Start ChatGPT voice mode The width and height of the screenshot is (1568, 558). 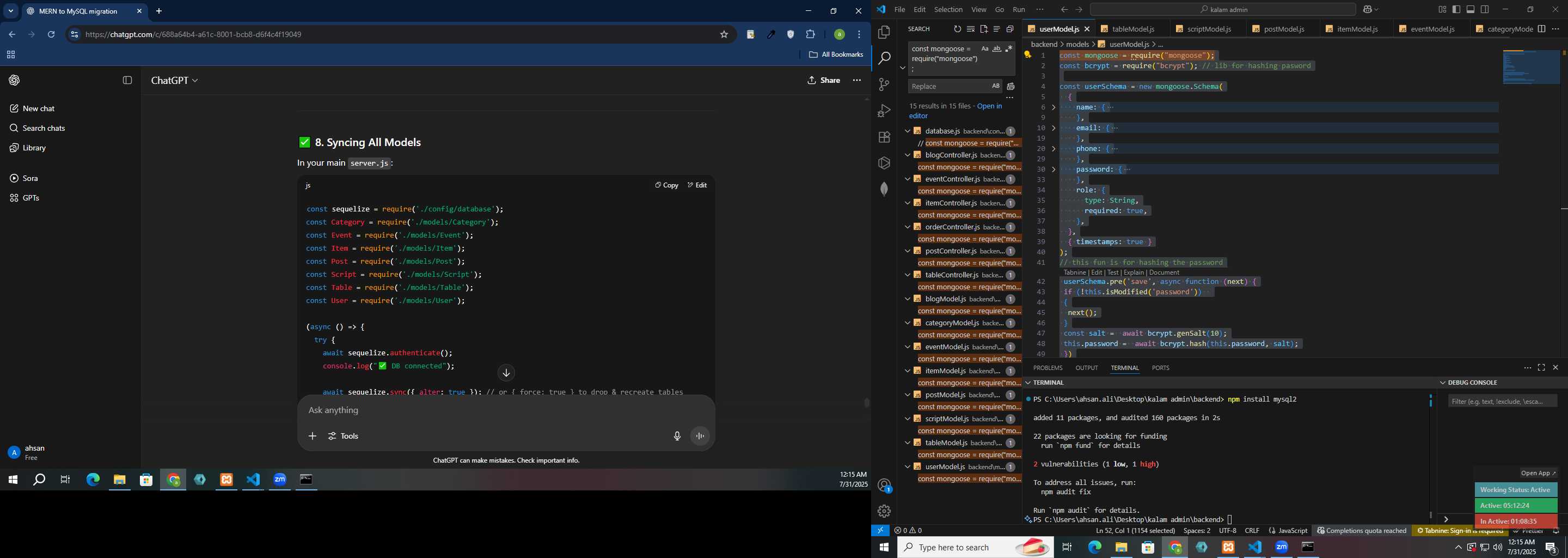pyautogui.click(x=701, y=436)
